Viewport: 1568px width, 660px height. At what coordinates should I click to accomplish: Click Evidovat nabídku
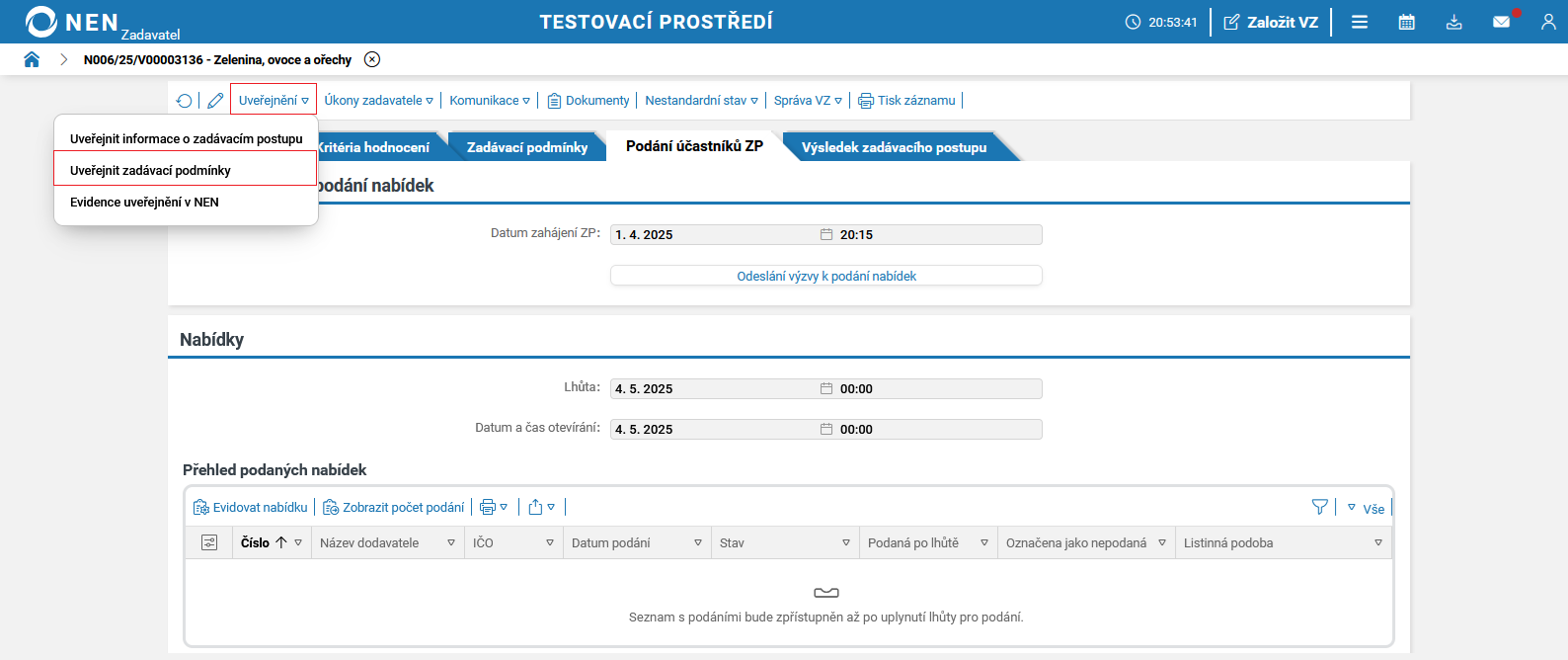(x=251, y=507)
